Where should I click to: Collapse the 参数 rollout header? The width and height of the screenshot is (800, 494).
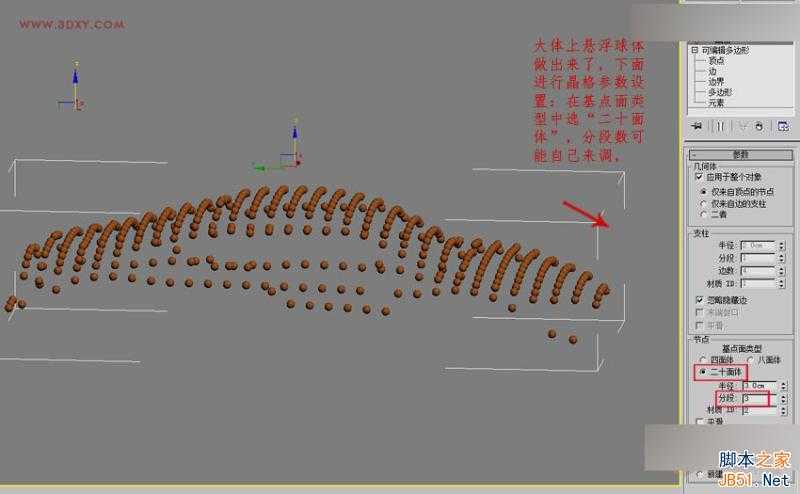[x=741, y=154]
